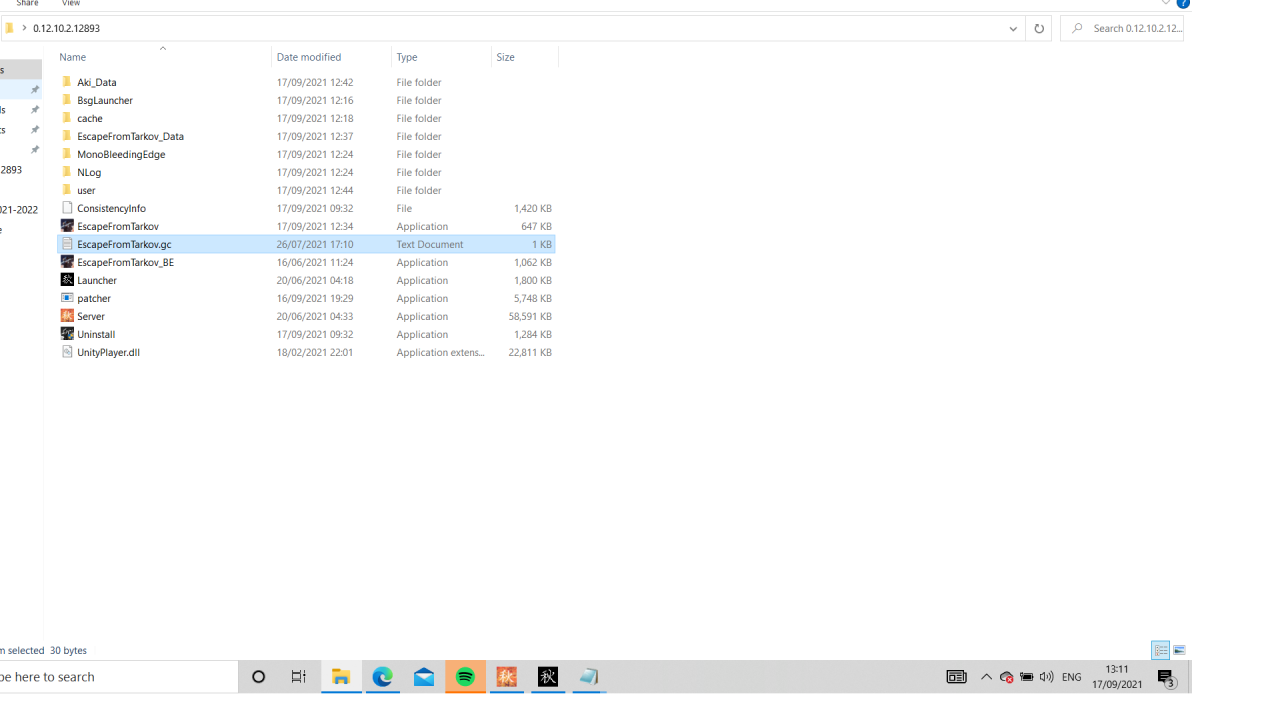The image size is (1280, 720).
Task: Open File Explorer taskbar icon
Action: (341, 677)
